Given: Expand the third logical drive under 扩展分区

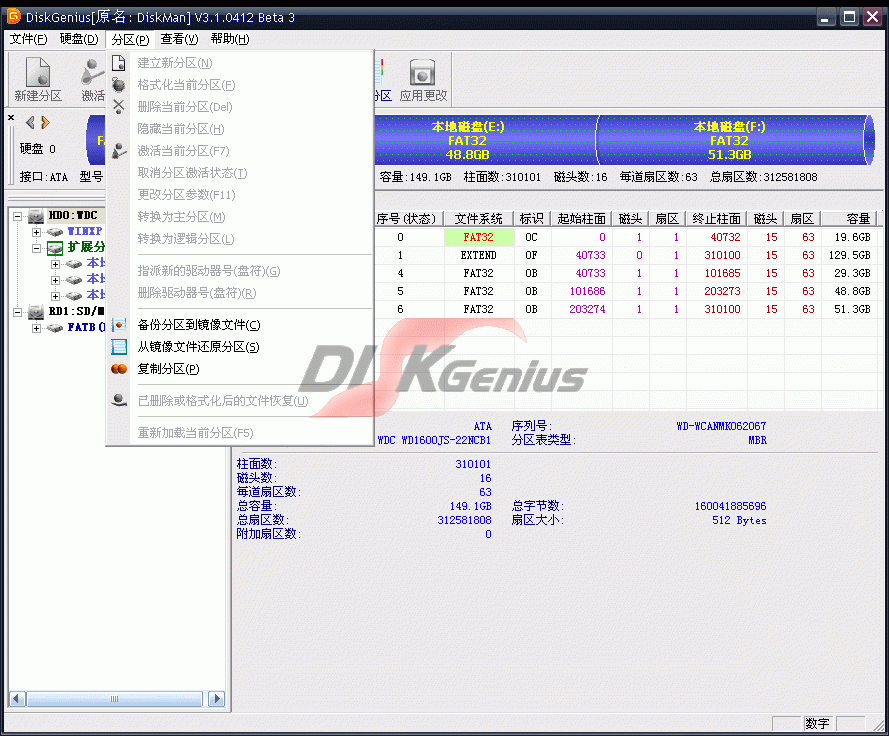Looking at the screenshot, I should [x=55, y=295].
